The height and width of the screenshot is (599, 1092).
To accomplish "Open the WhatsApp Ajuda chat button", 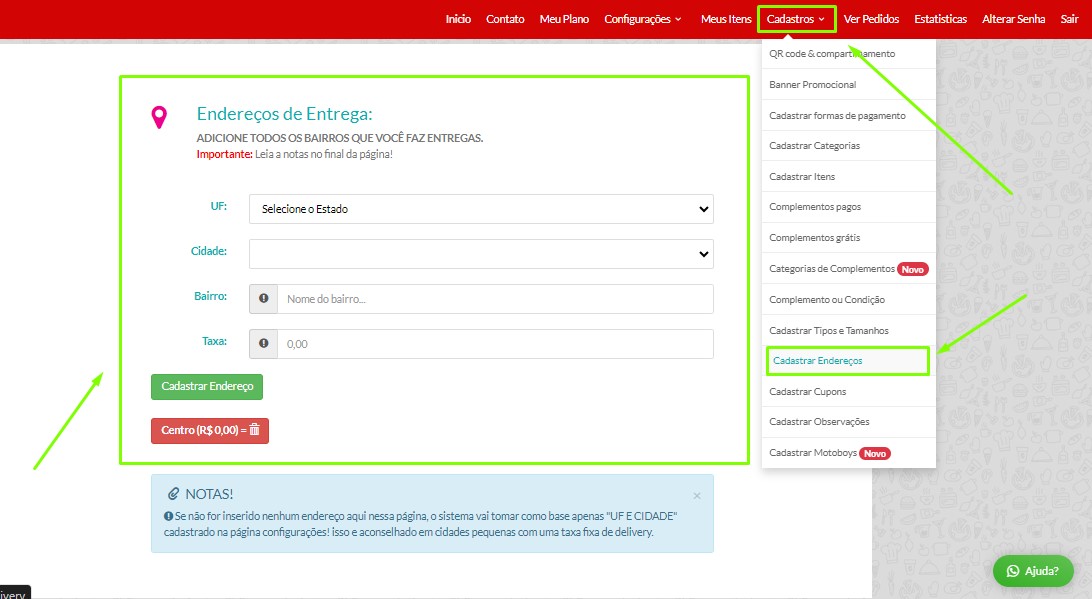I will pyautogui.click(x=1033, y=570).
